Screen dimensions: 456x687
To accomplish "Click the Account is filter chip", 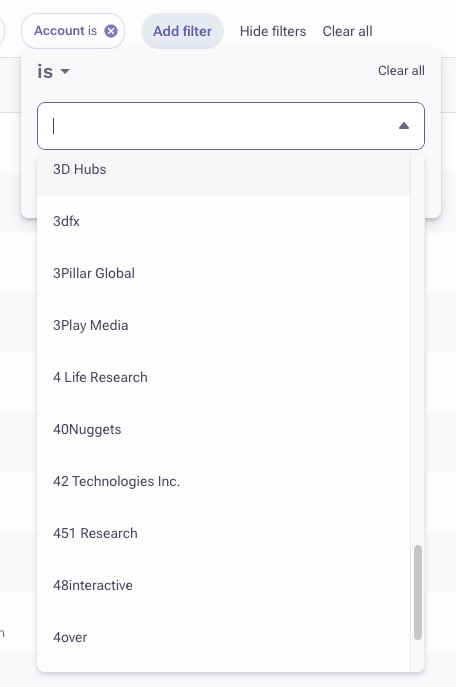I will (x=73, y=31).
